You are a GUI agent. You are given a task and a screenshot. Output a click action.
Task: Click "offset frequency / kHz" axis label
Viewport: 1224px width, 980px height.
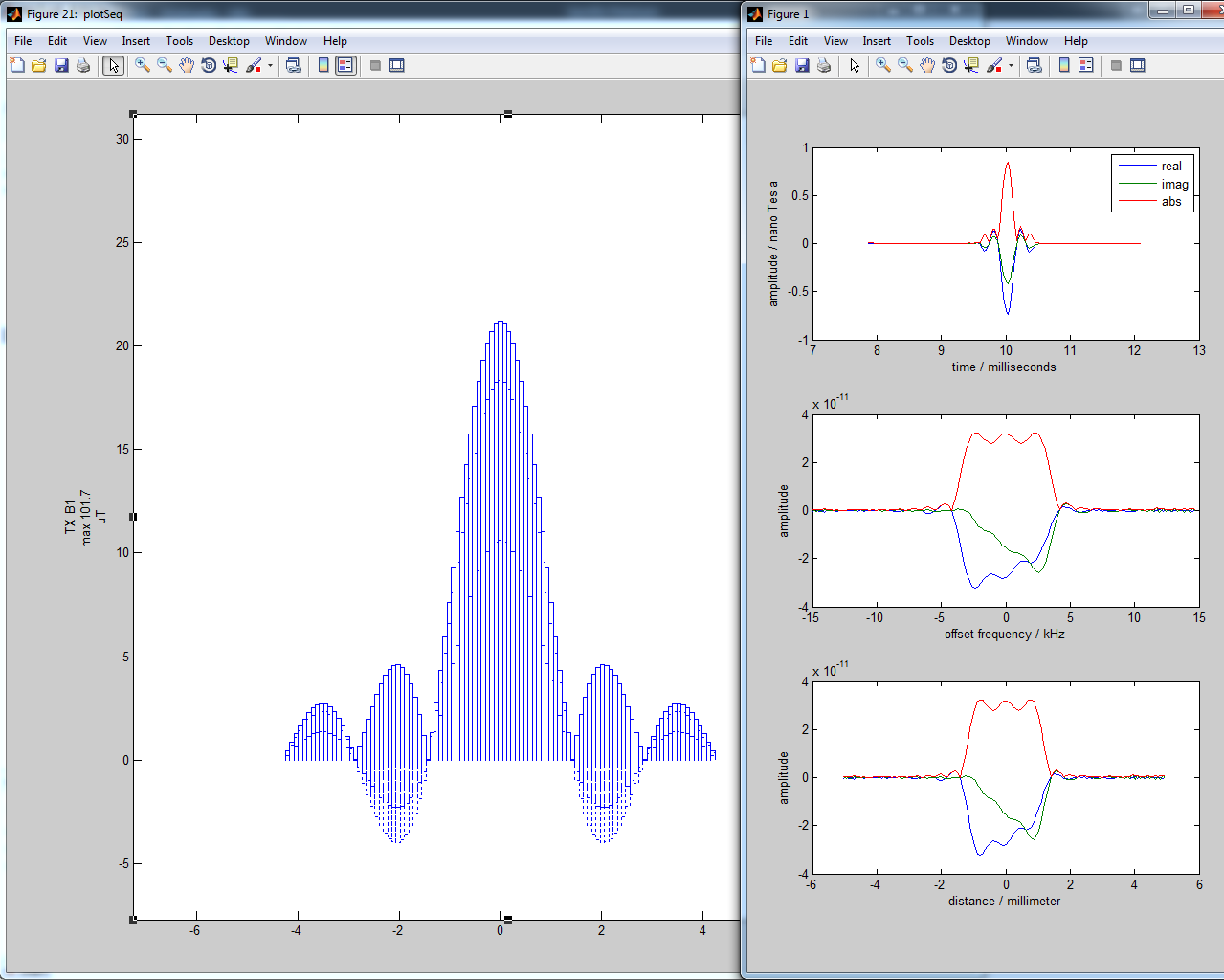1005,634
